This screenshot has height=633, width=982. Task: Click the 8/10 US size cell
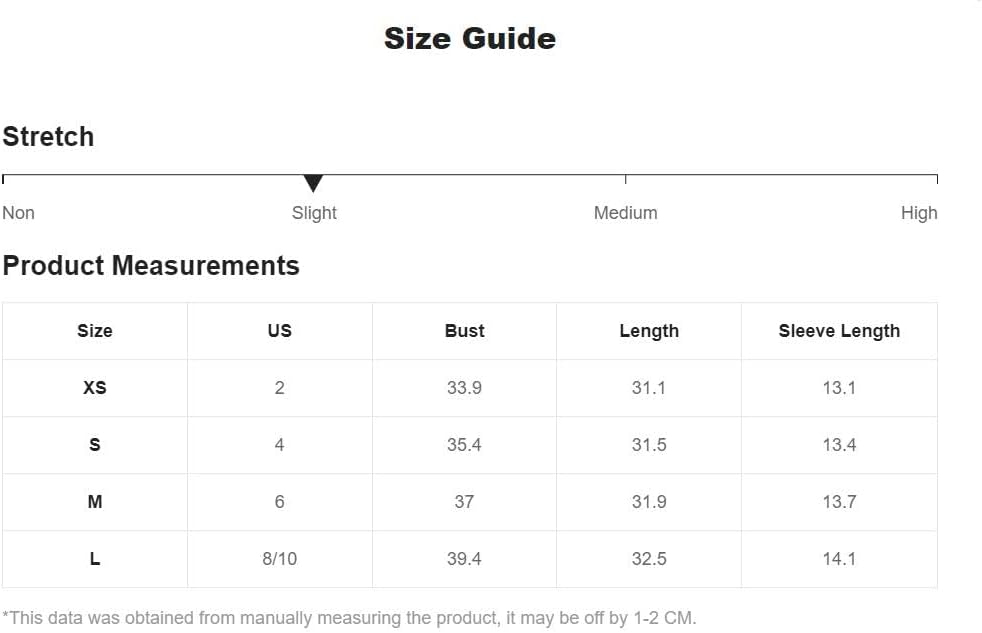280,559
